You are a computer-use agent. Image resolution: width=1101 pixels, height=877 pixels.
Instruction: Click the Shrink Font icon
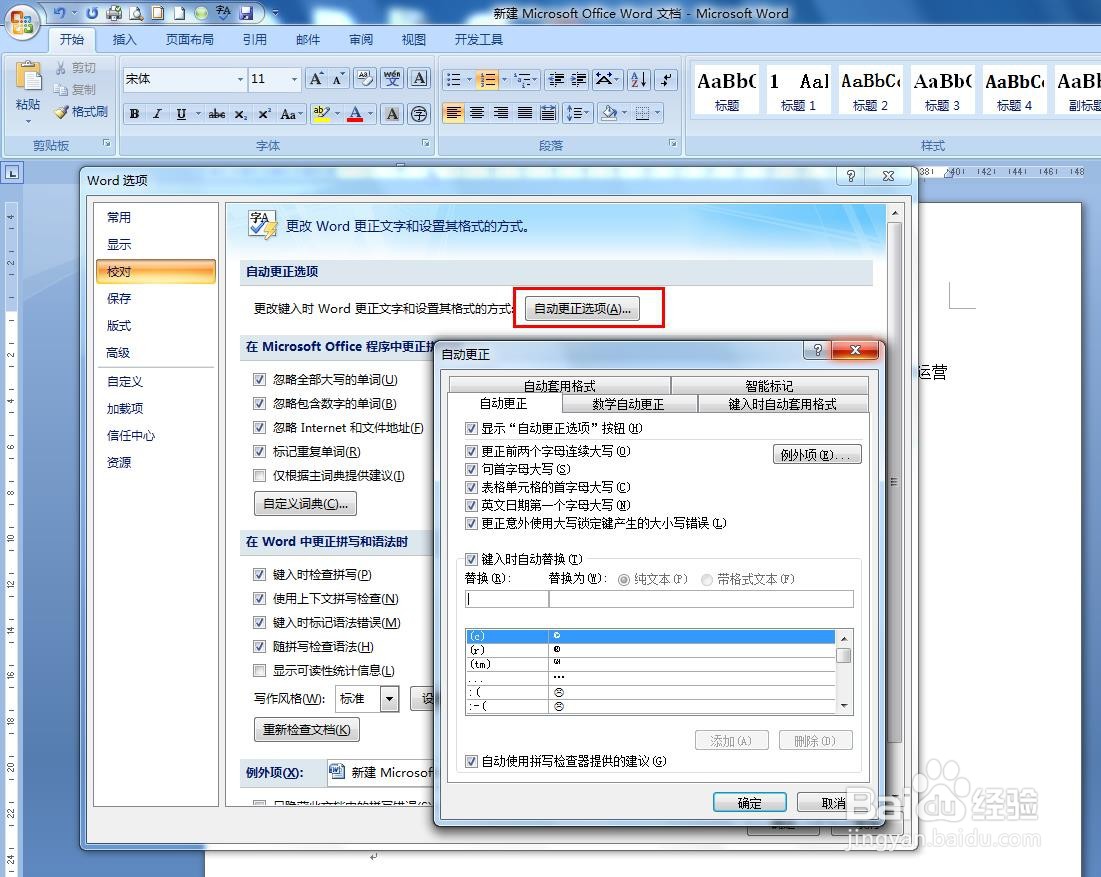coord(338,79)
